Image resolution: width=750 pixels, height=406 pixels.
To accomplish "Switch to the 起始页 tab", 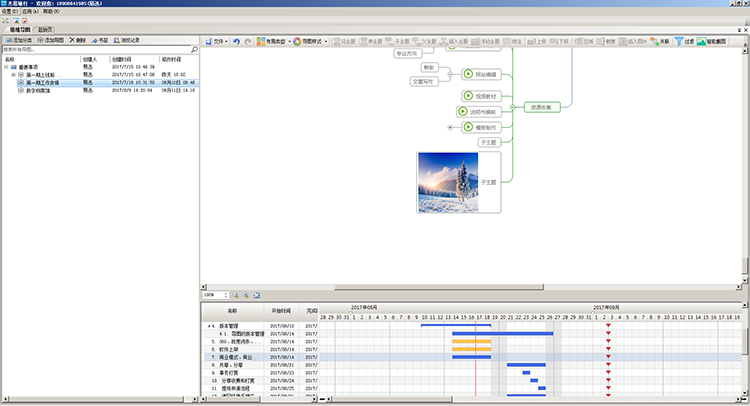I will [x=45, y=30].
